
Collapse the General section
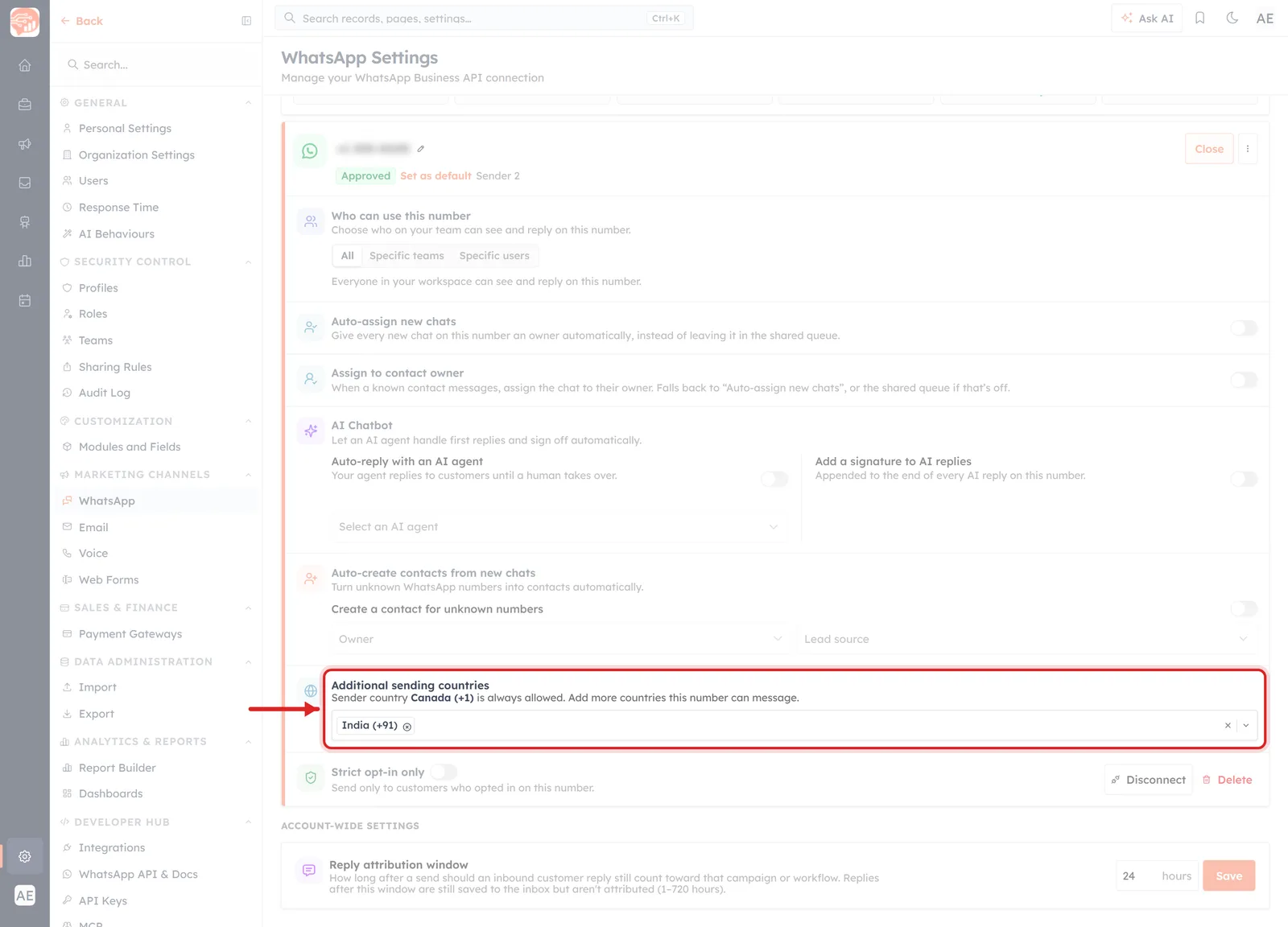tap(248, 103)
